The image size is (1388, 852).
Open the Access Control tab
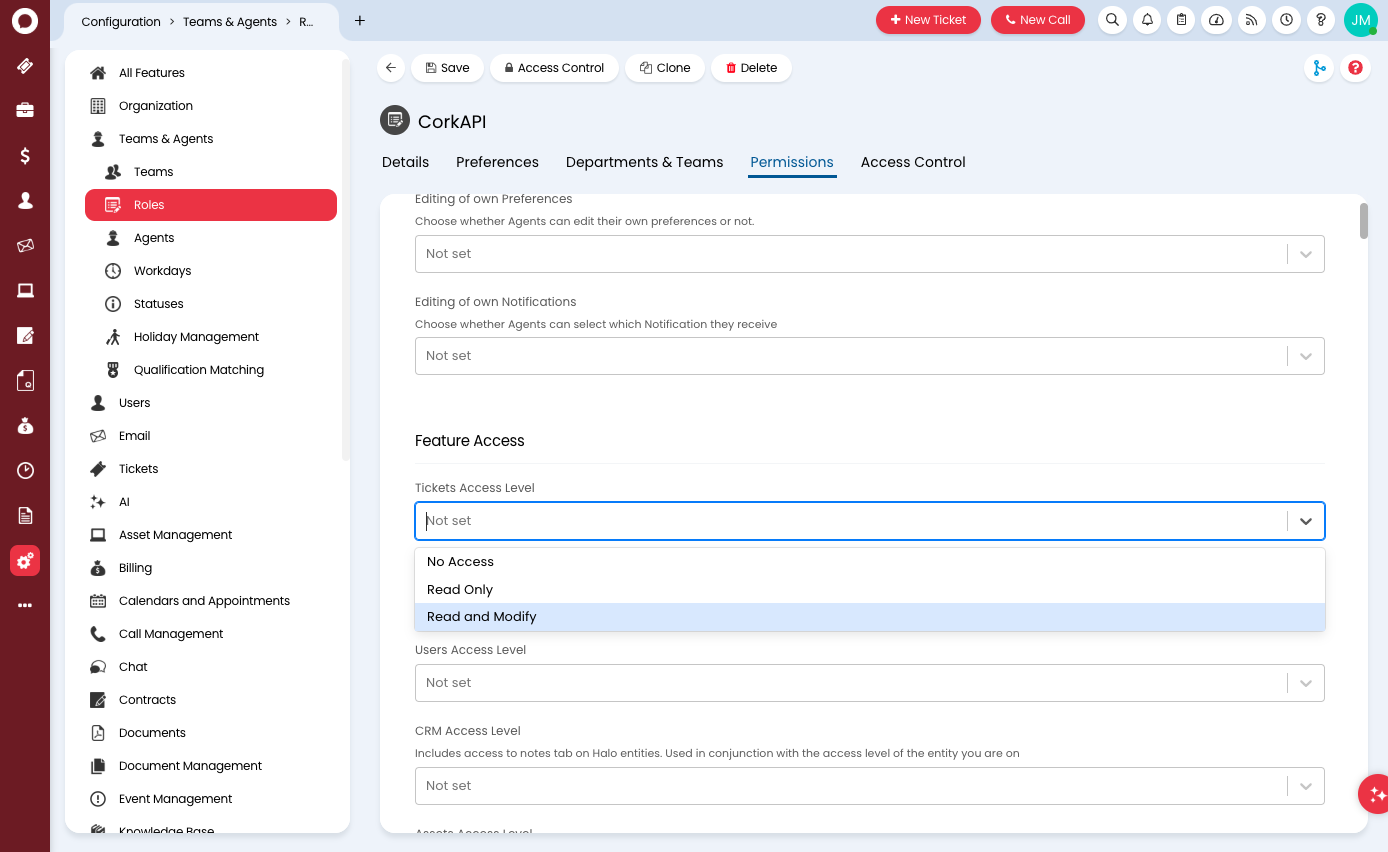(x=913, y=162)
